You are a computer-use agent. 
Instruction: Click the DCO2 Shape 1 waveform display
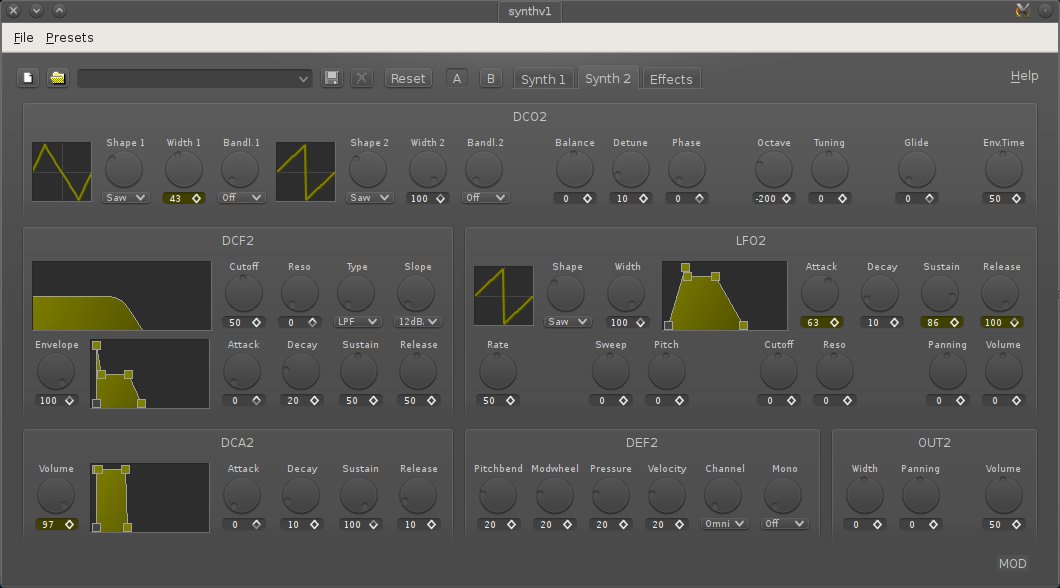coord(61,171)
